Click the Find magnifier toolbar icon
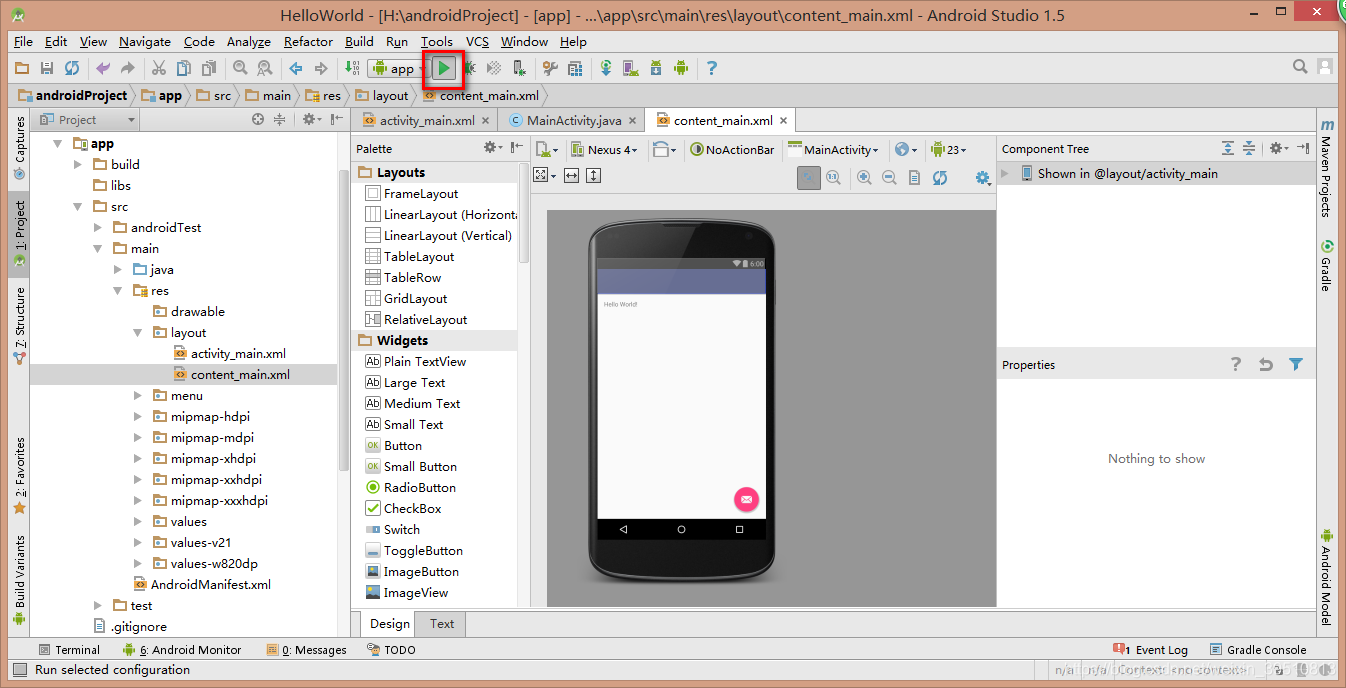Image resolution: width=1346 pixels, height=688 pixels. tap(240, 68)
